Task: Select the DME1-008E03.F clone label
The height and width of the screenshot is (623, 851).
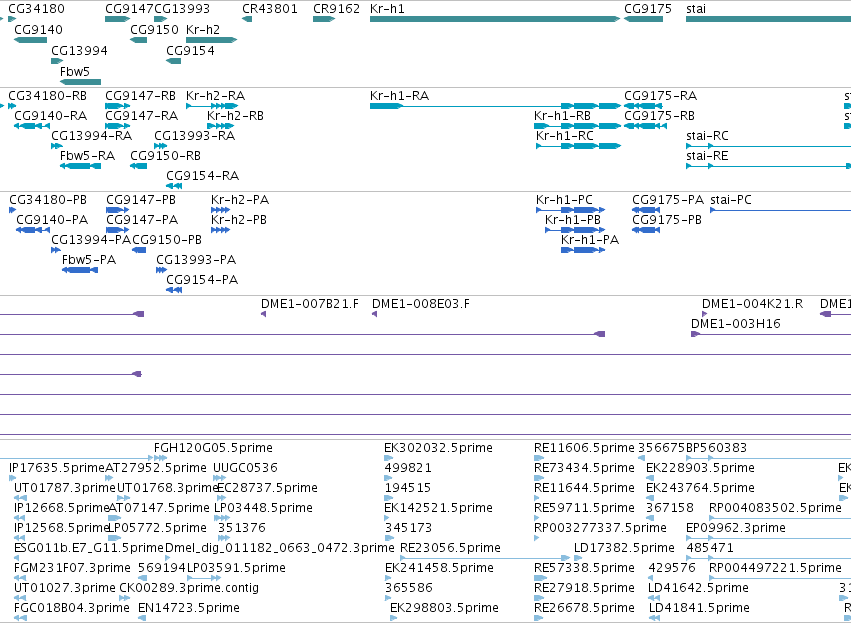Action: (x=421, y=304)
